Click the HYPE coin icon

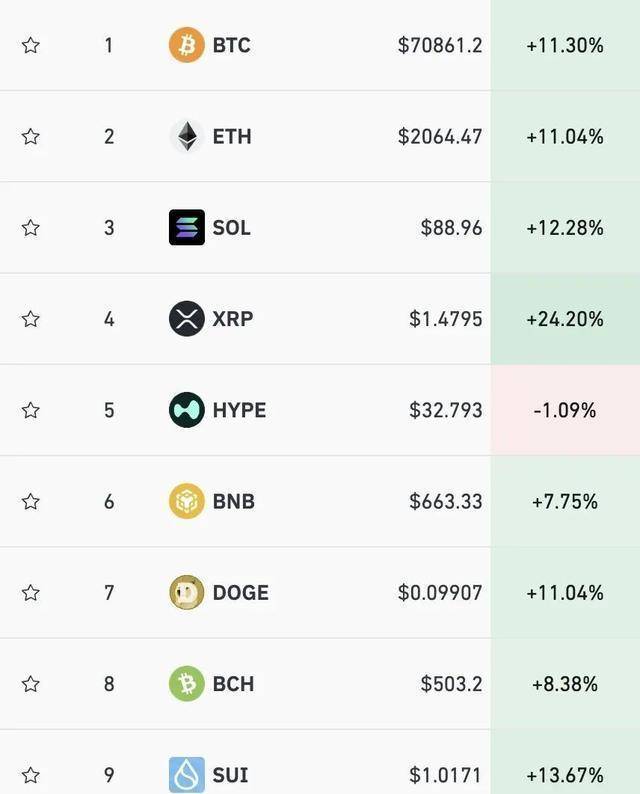(x=186, y=410)
